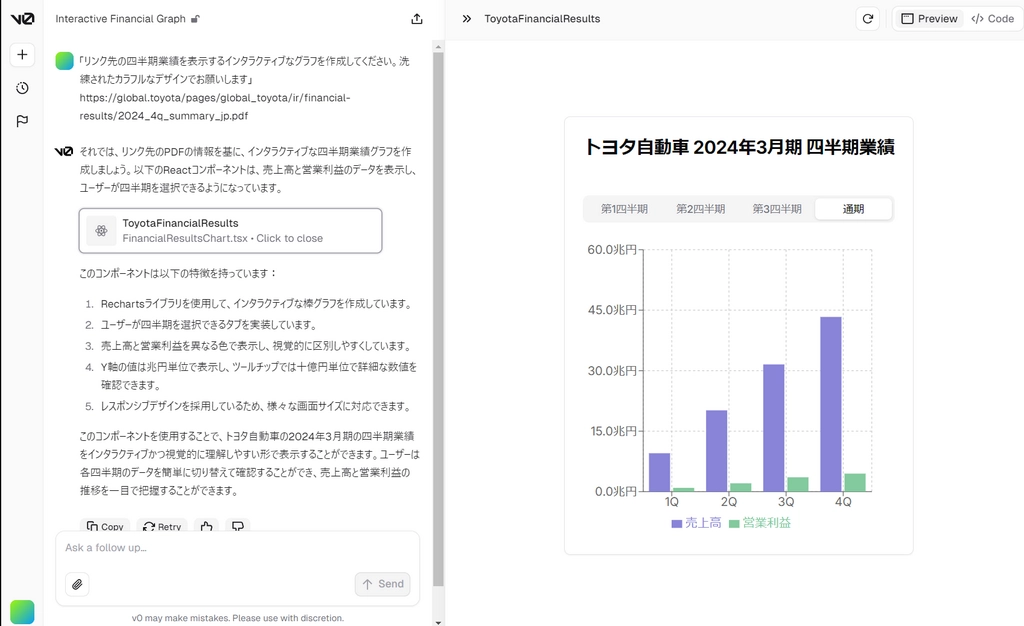Give thumbs up to the response
The width and height of the screenshot is (1024, 626).
[206, 526]
